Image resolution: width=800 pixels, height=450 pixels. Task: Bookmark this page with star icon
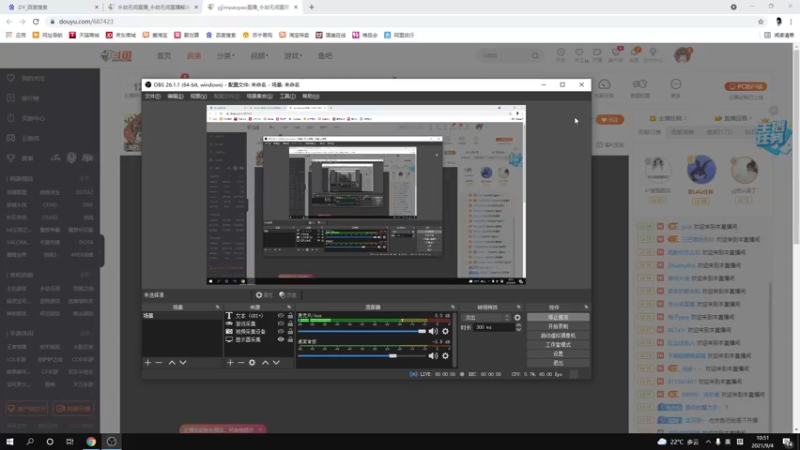pos(761,21)
